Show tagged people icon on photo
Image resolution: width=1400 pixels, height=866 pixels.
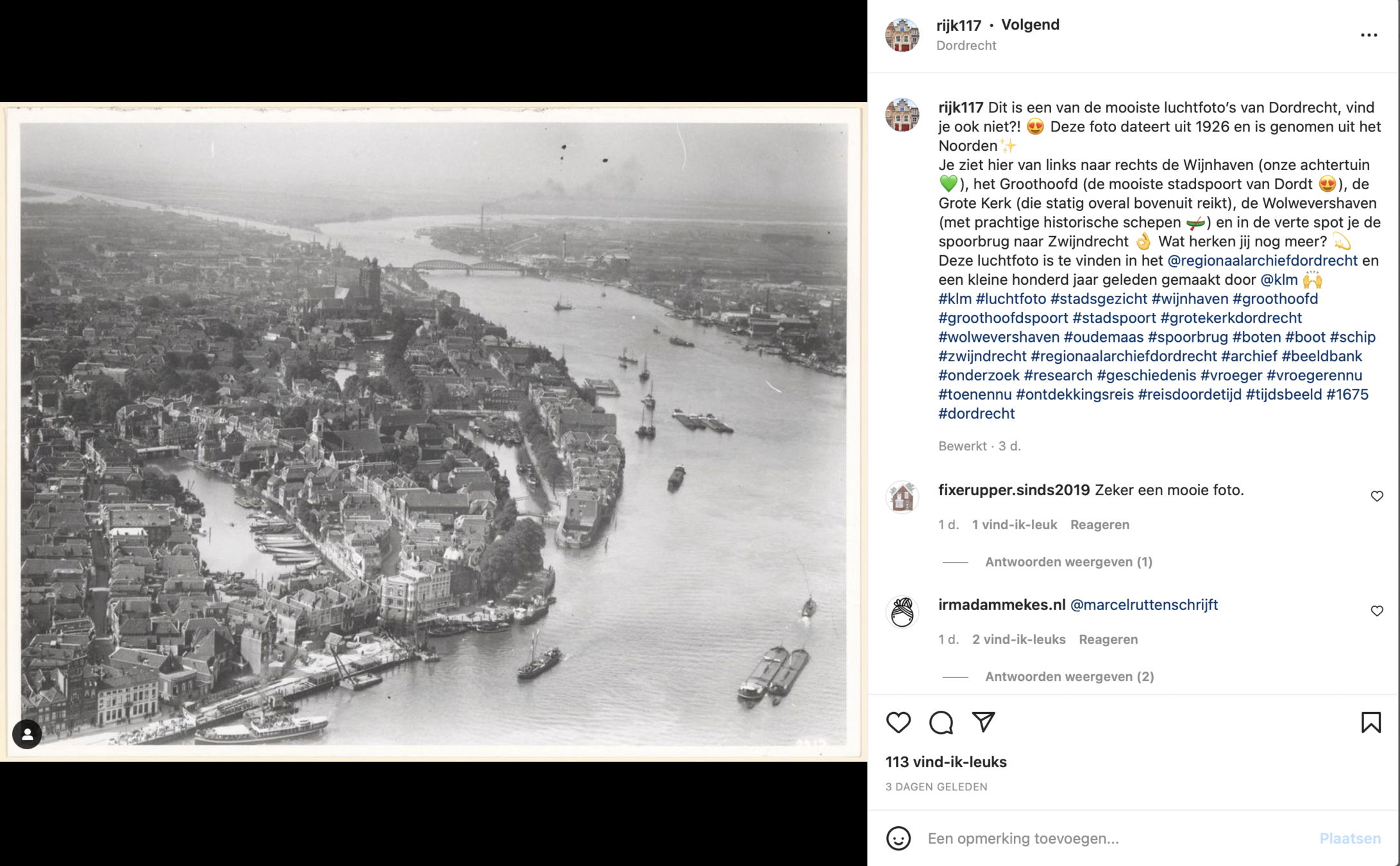click(x=27, y=734)
